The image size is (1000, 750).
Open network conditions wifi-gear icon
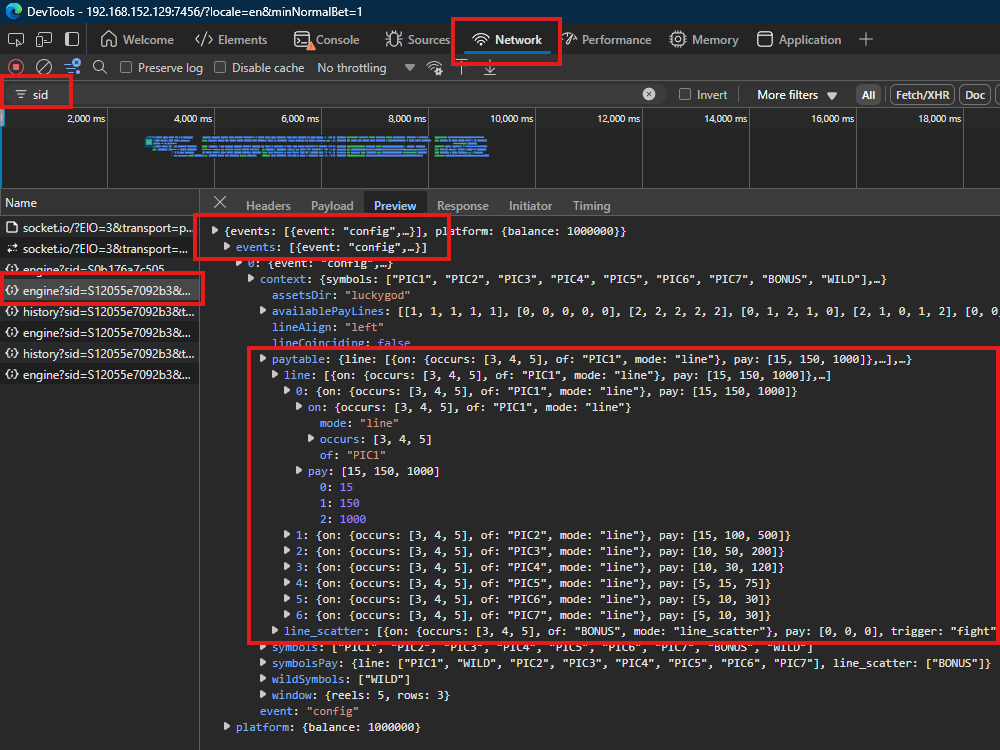(435, 68)
